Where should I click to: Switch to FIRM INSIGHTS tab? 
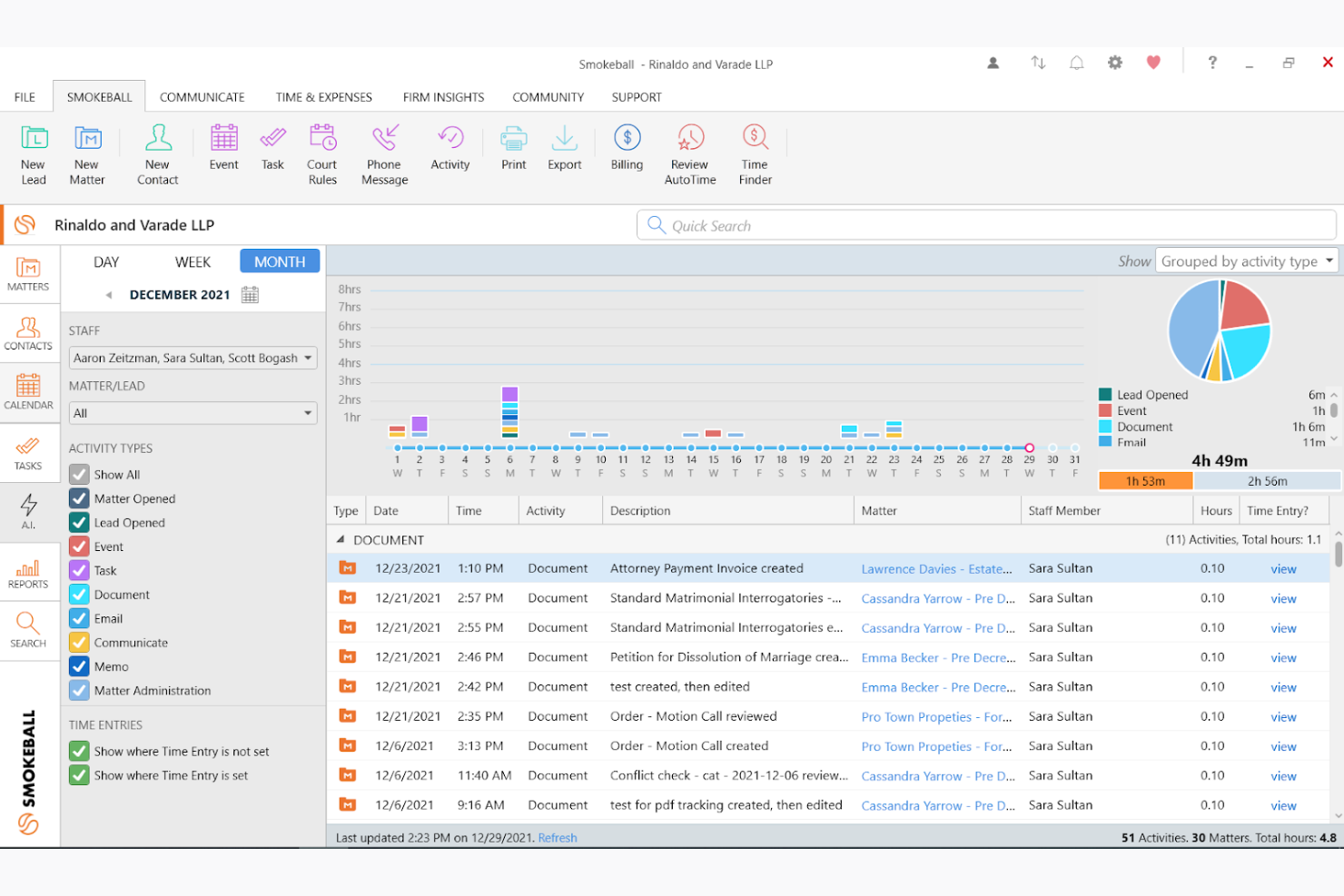pyautogui.click(x=444, y=97)
